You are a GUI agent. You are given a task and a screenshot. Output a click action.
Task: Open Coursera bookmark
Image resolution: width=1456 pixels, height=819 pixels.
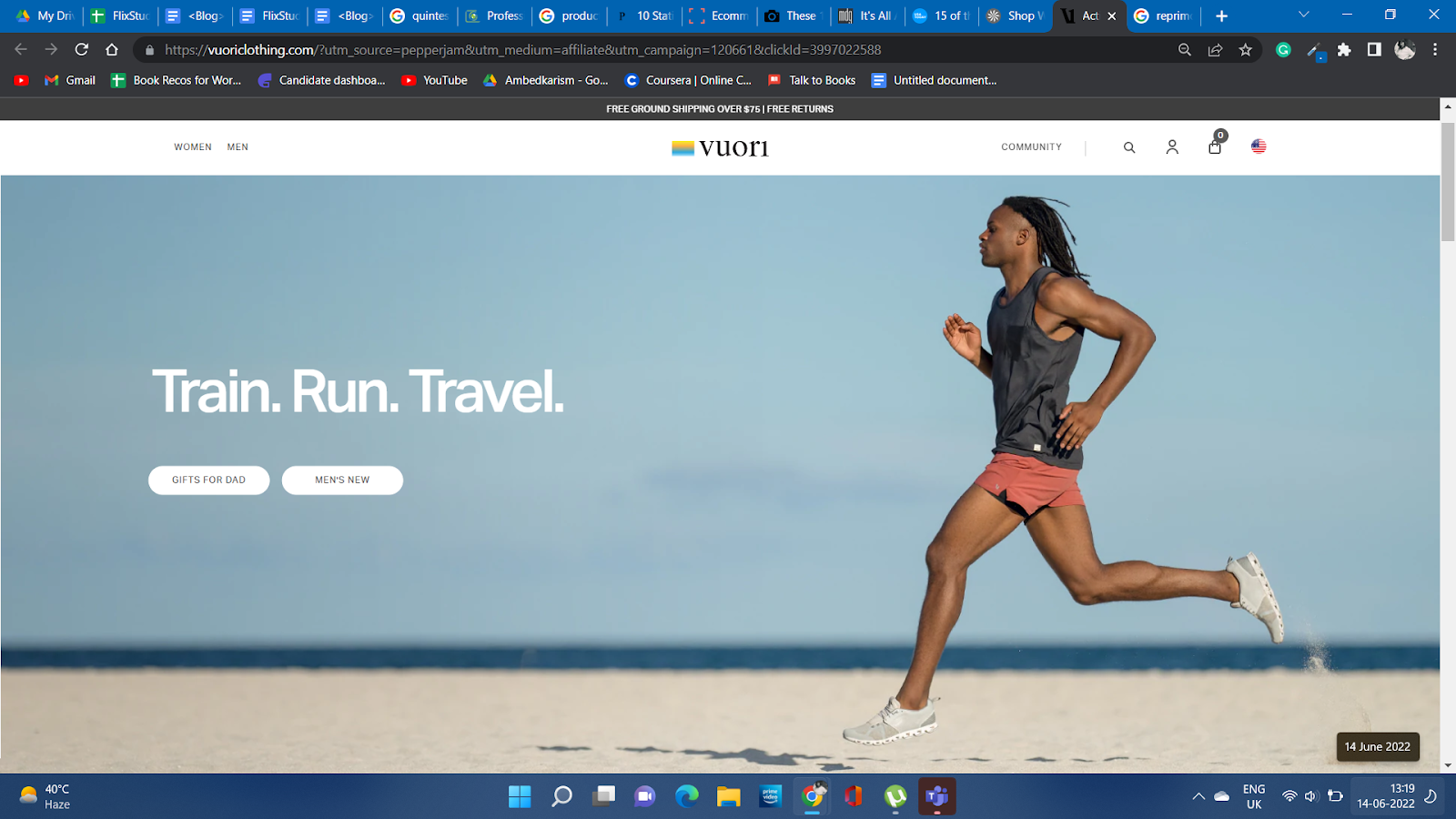[688, 80]
